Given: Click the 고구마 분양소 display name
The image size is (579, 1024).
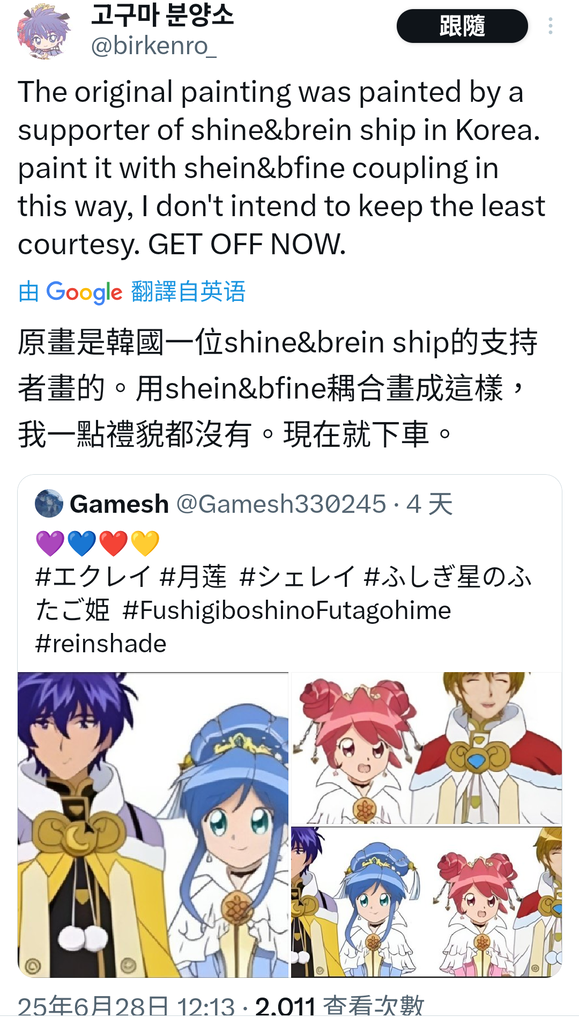Looking at the screenshot, I should pos(162,14).
